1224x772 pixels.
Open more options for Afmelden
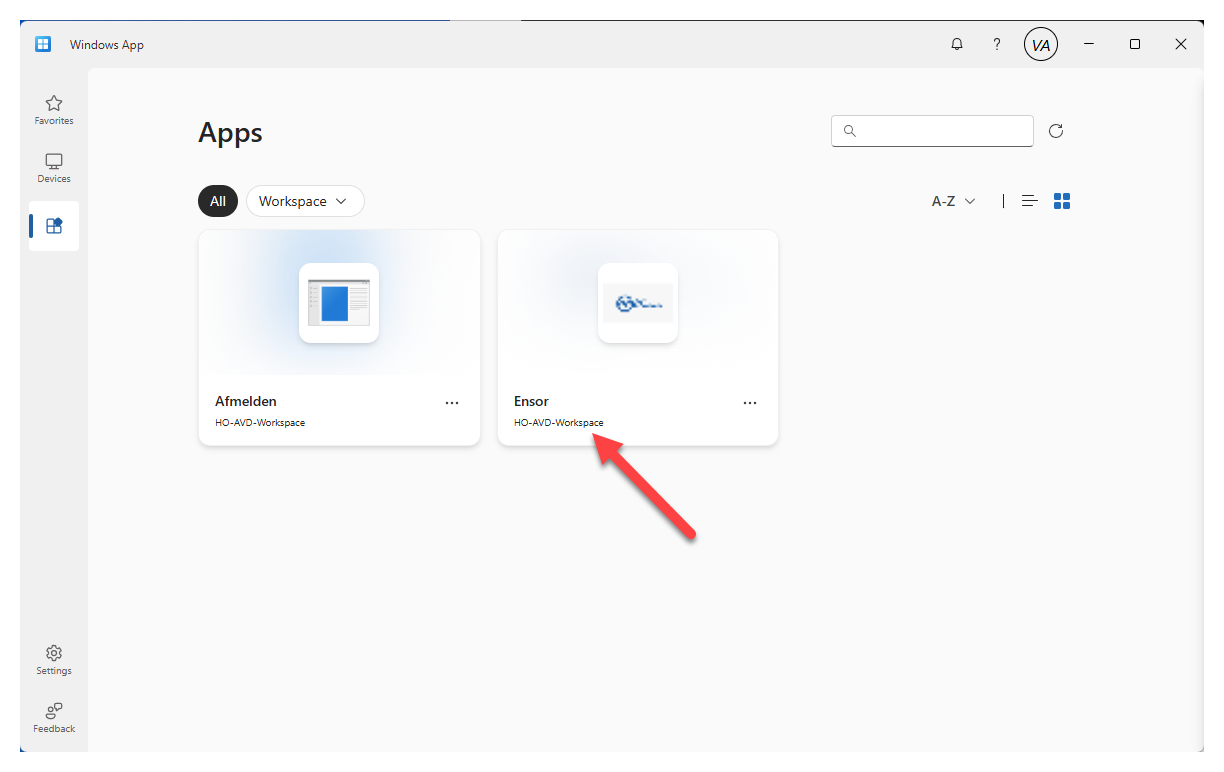pyautogui.click(x=452, y=402)
